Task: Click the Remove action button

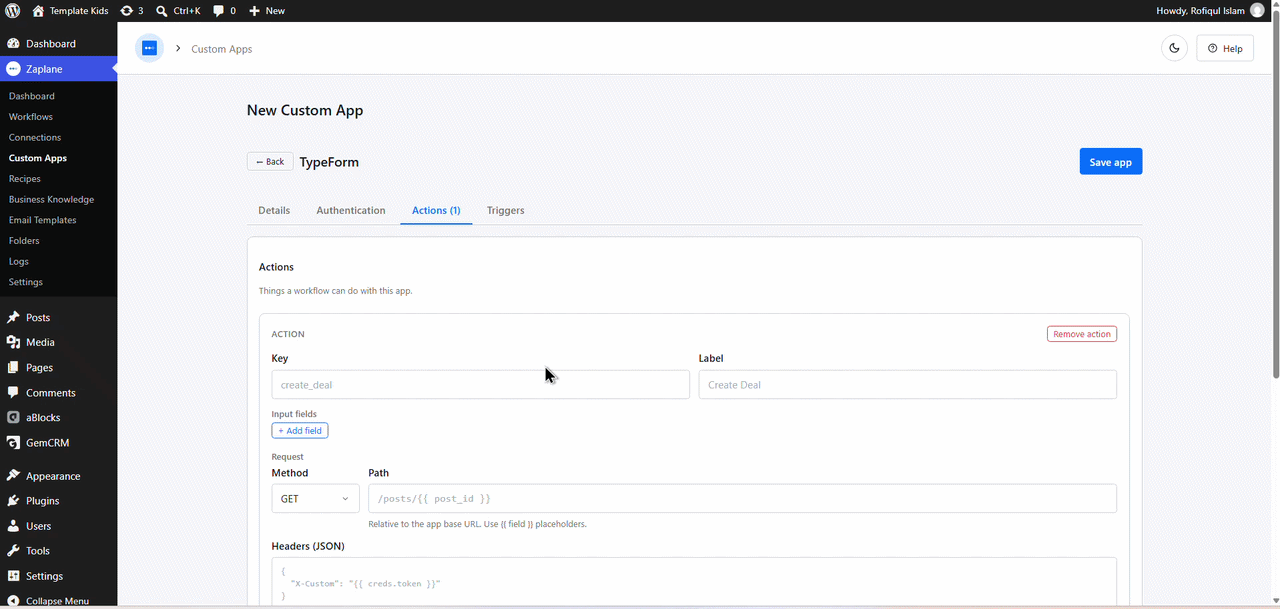Action: point(1082,334)
